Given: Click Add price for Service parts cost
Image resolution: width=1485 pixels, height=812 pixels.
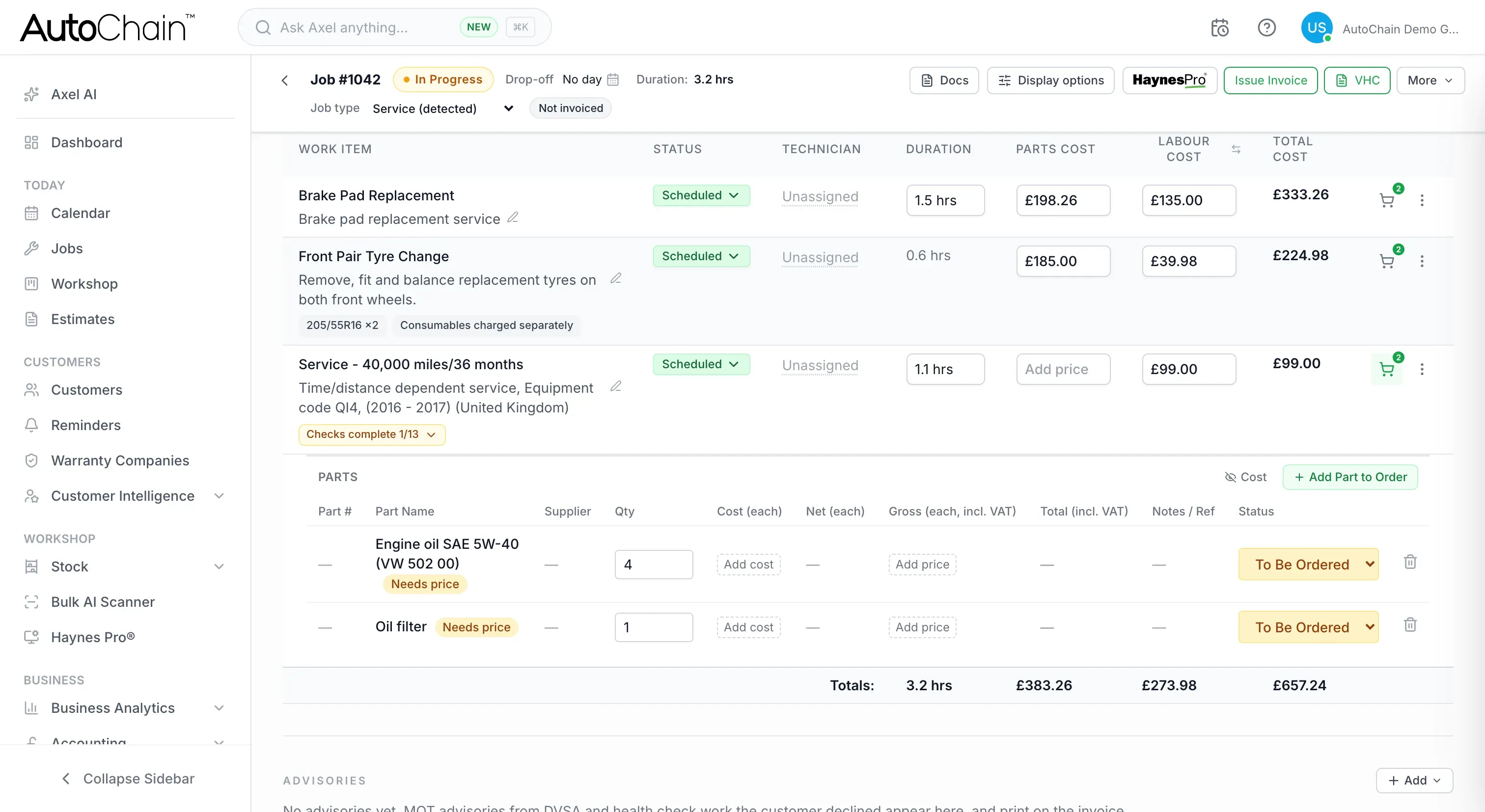Looking at the screenshot, I should 1063,369.
